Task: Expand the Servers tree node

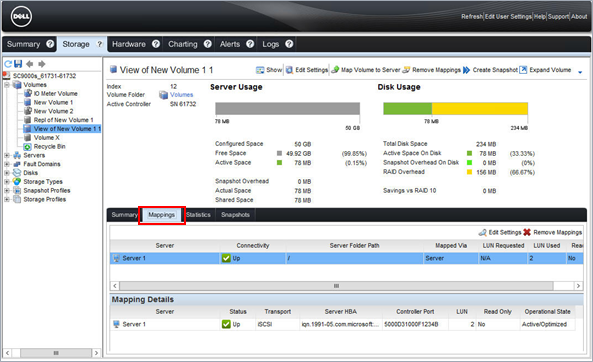Action: tap(7, 155)
